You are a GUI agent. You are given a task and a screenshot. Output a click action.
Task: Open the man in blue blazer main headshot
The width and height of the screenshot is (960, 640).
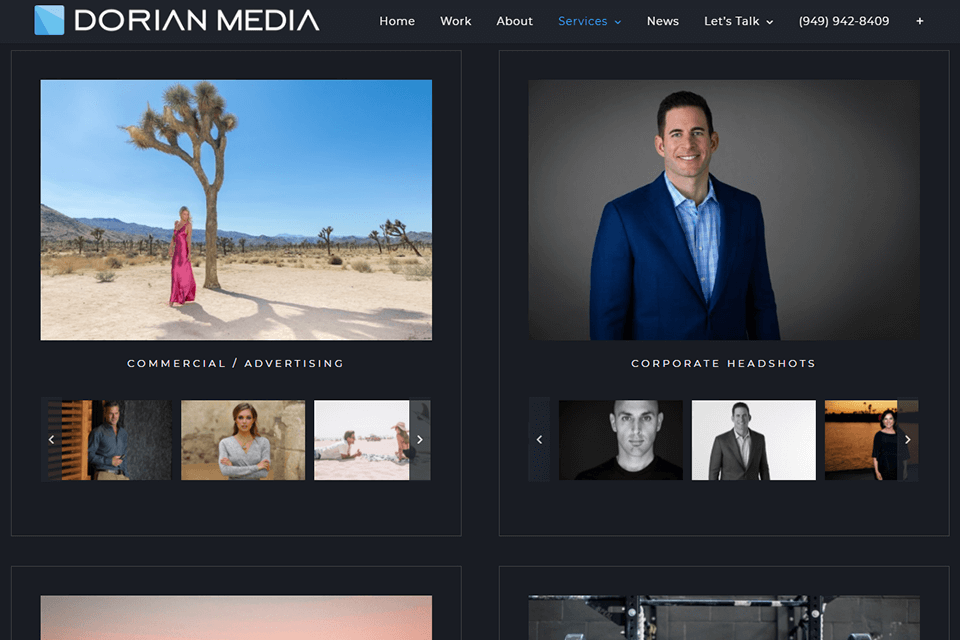point(724,209)
